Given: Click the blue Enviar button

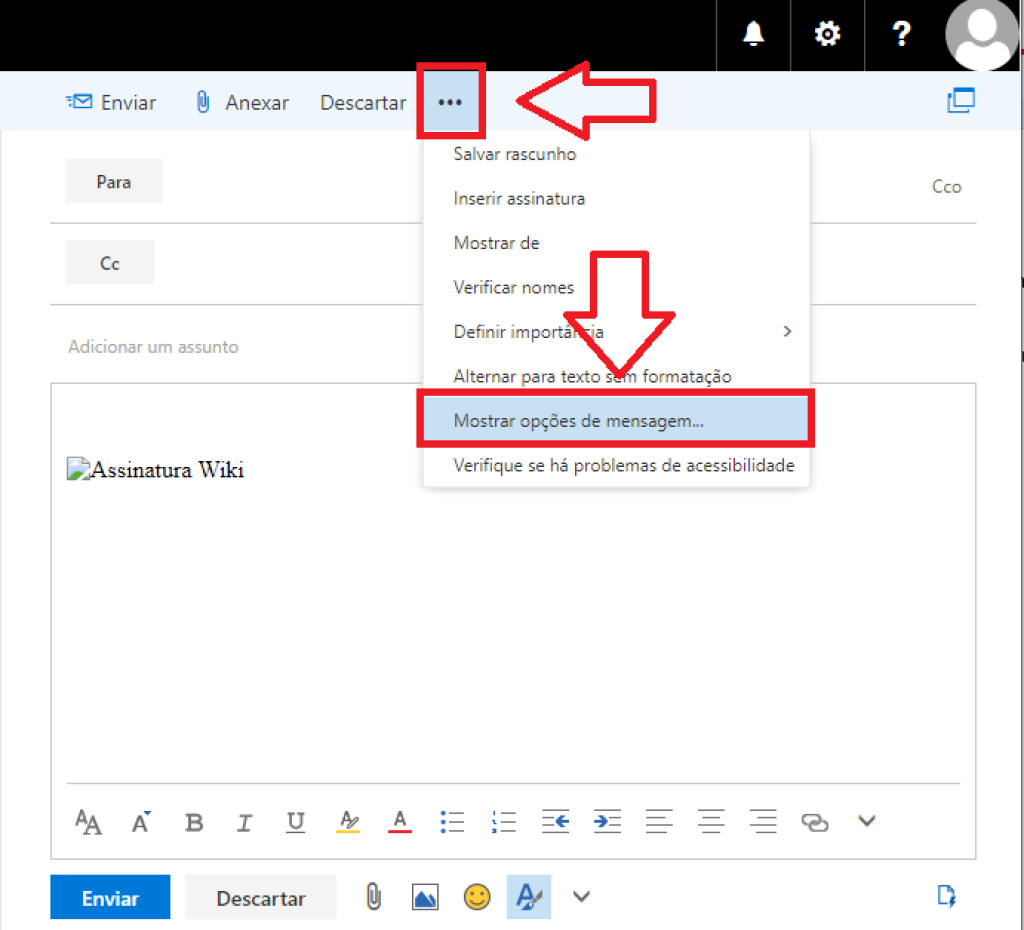Looking at the screenshot, I should point(110,897).
